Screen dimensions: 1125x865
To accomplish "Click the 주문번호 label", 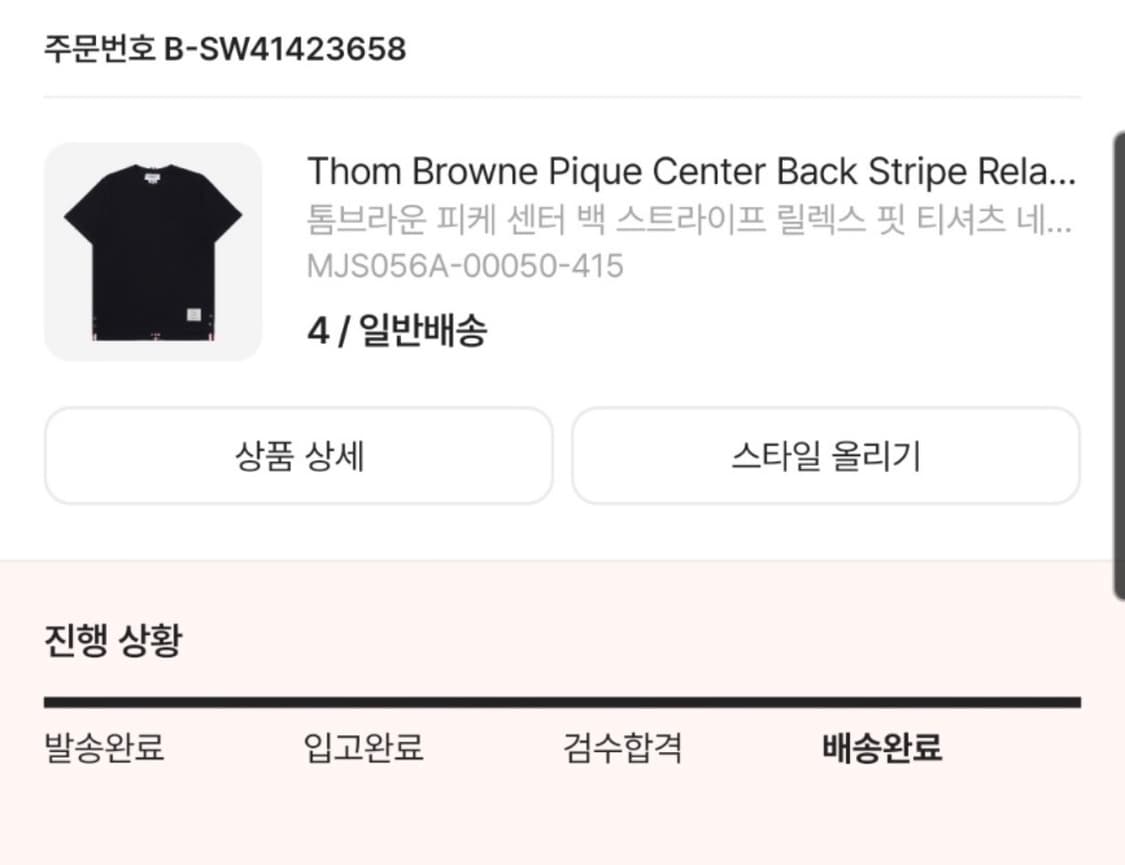I will pos(100,48).
